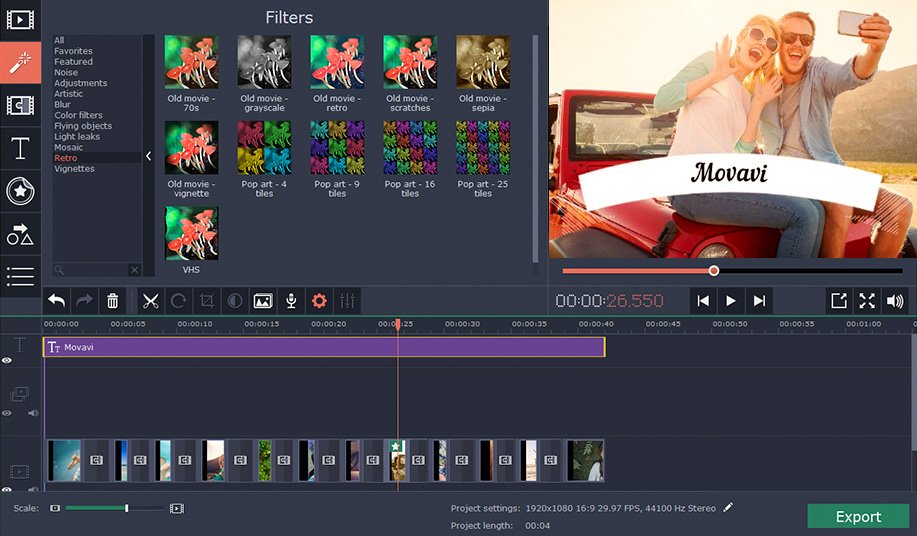
Task: Split clip with the scissors tool
Action: pyautogui.click(x=150, y=301)
